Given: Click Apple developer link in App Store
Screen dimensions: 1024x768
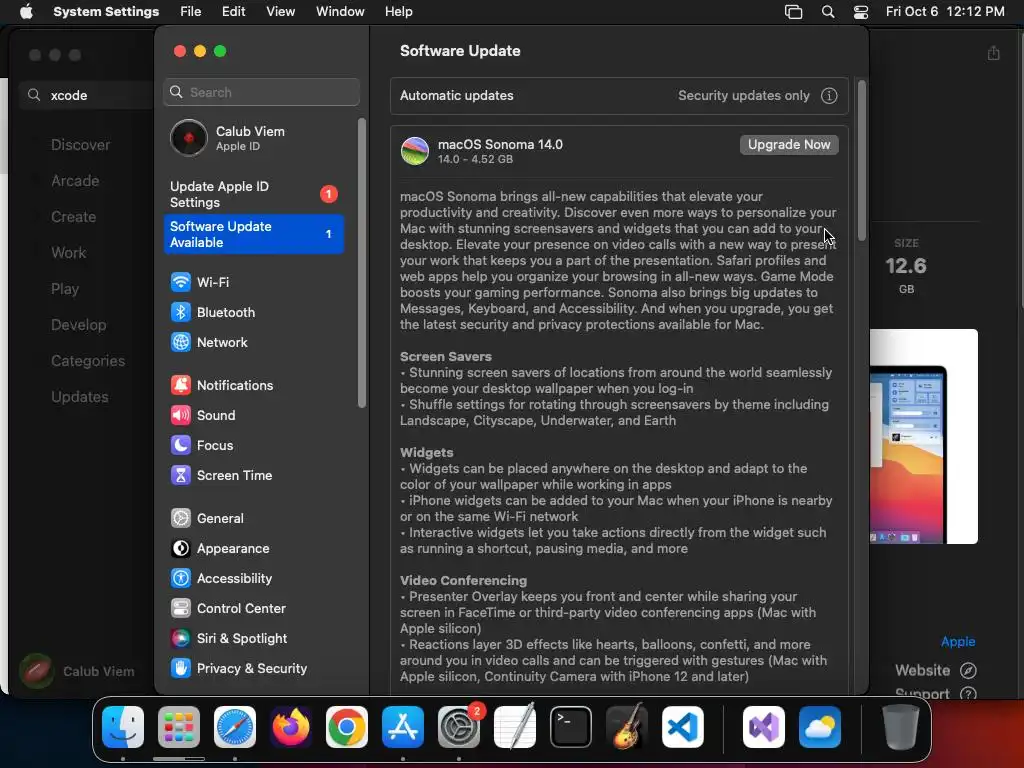Looking at the screenshot, I should [x=957, y=642].
